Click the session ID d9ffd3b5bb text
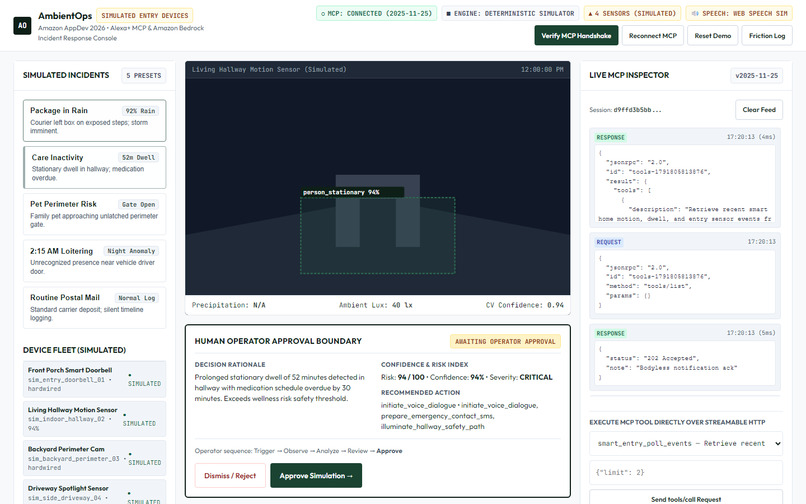This screenshot has width=806, height=504. (x=637, y=110)
